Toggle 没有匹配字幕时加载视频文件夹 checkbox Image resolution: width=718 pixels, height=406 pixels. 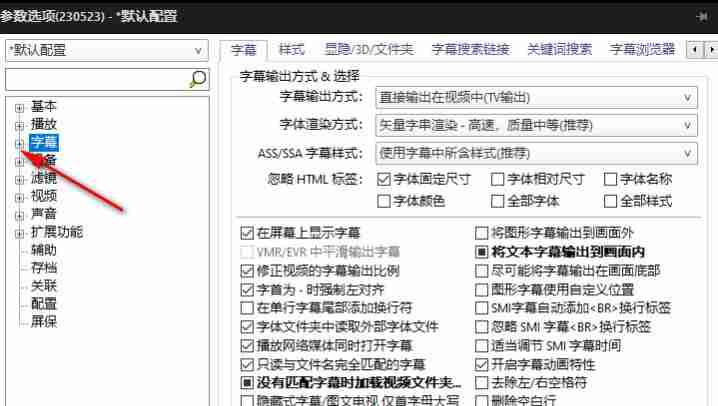[247, 382]
